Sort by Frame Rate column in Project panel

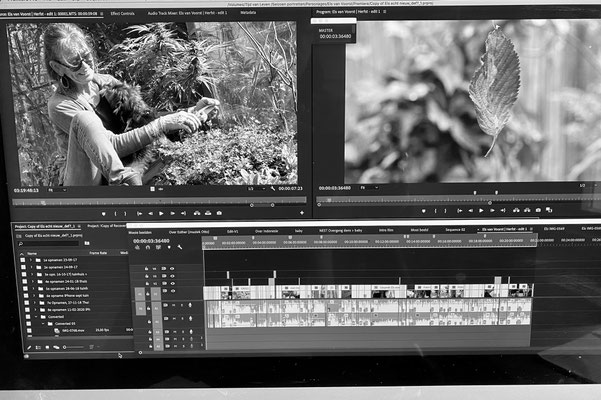[x=98, y=253]
